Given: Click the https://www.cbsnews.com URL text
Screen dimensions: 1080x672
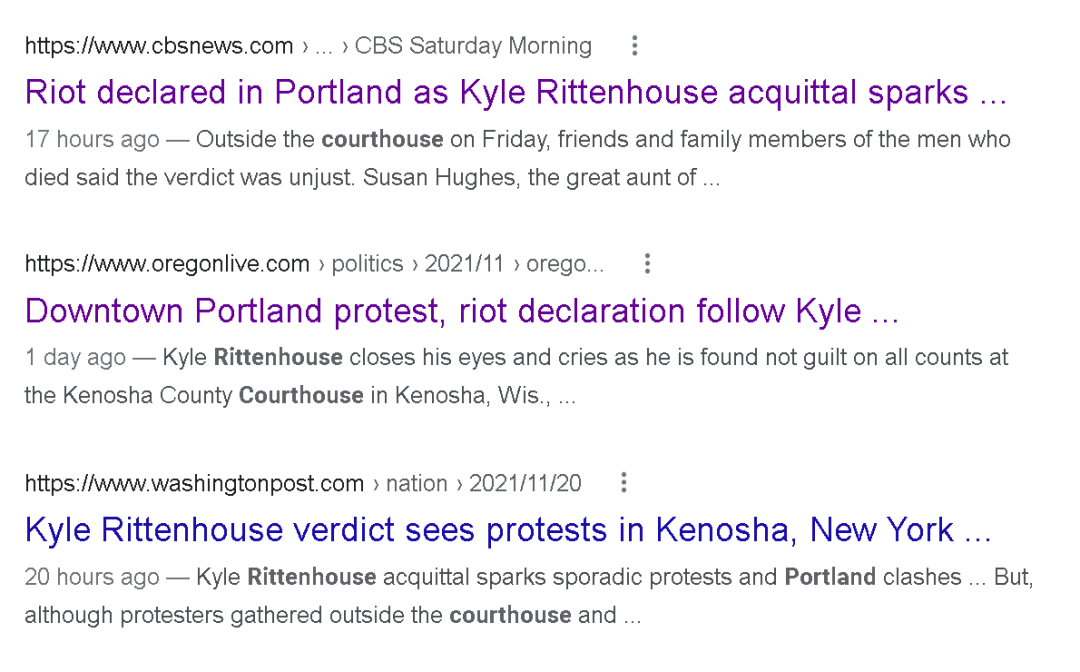Looking at the screenshot, I should (x=159, y=46).
